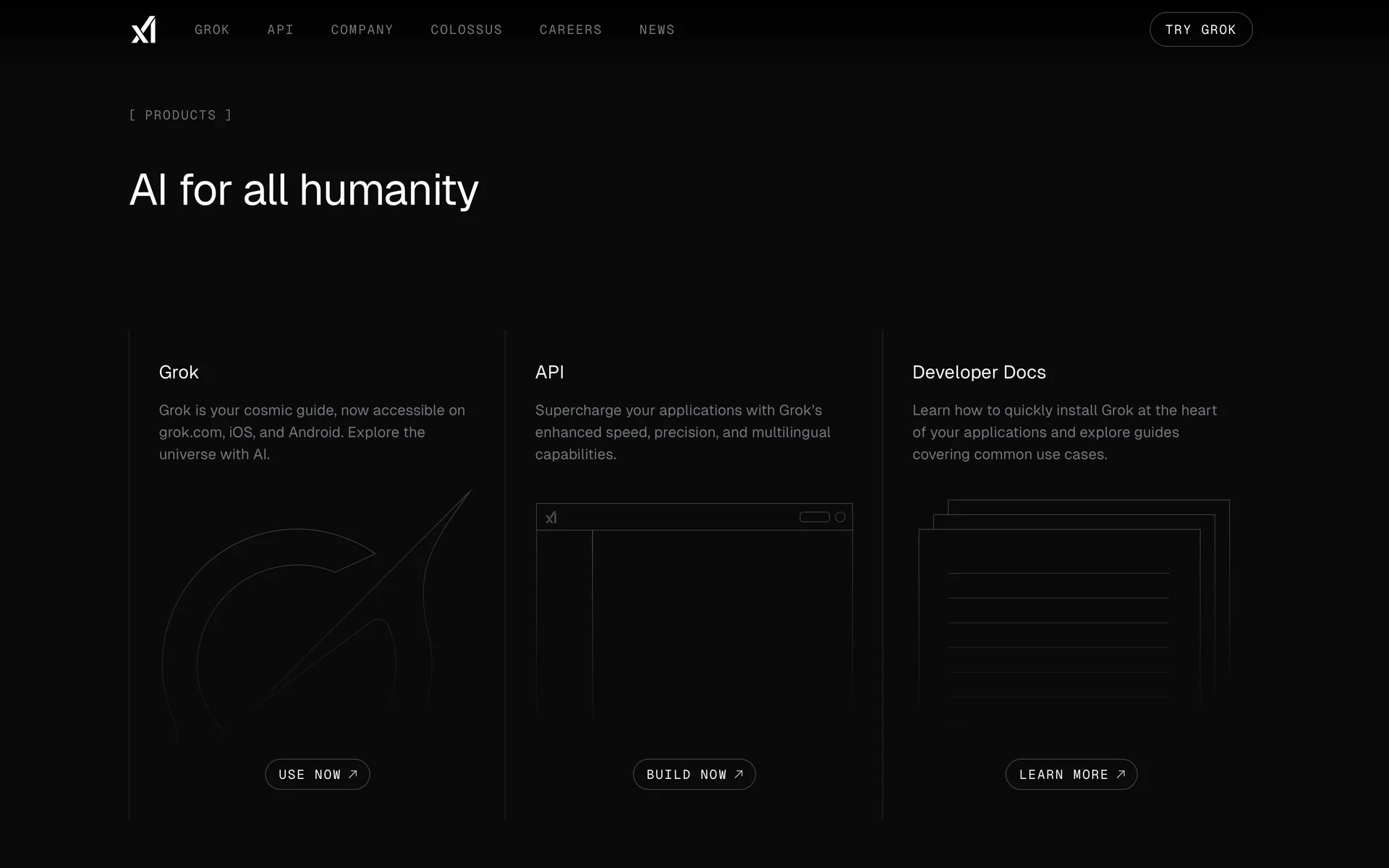Select the Developer Docs card heading
This screenshot has width=1389, height=868.
click(x=978, y=372)
